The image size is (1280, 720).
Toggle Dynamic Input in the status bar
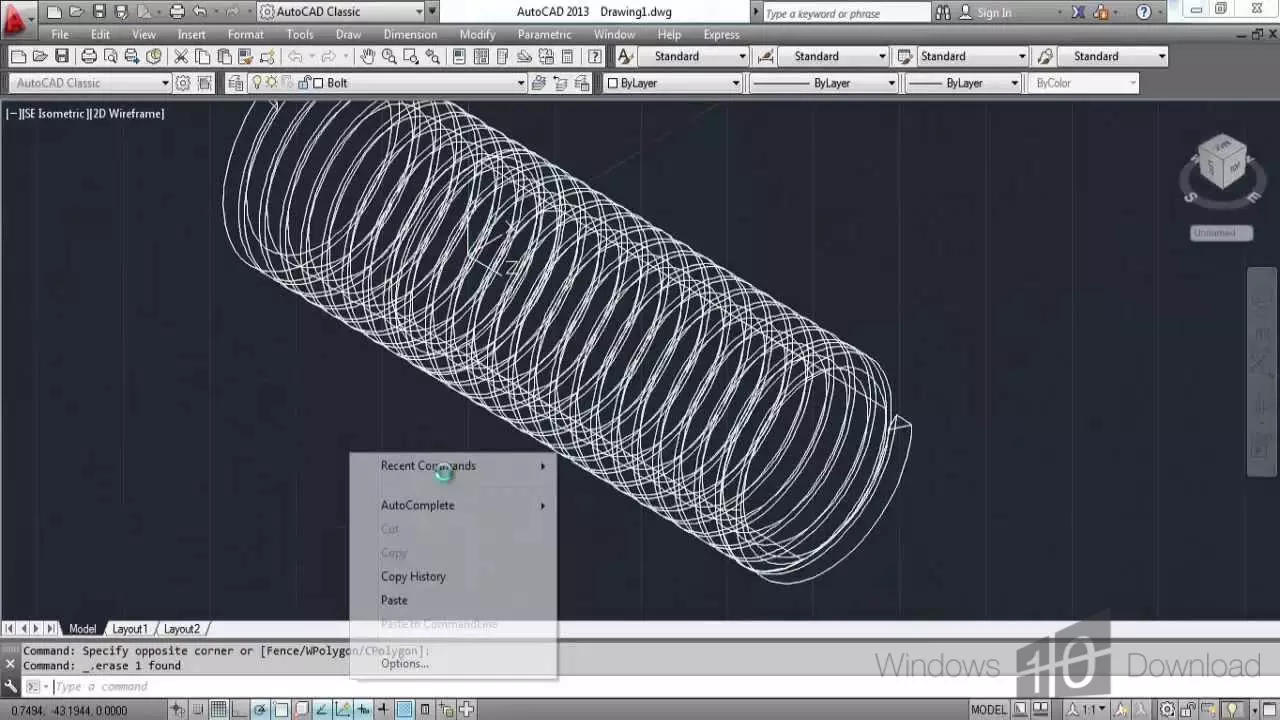coord(362,710)
